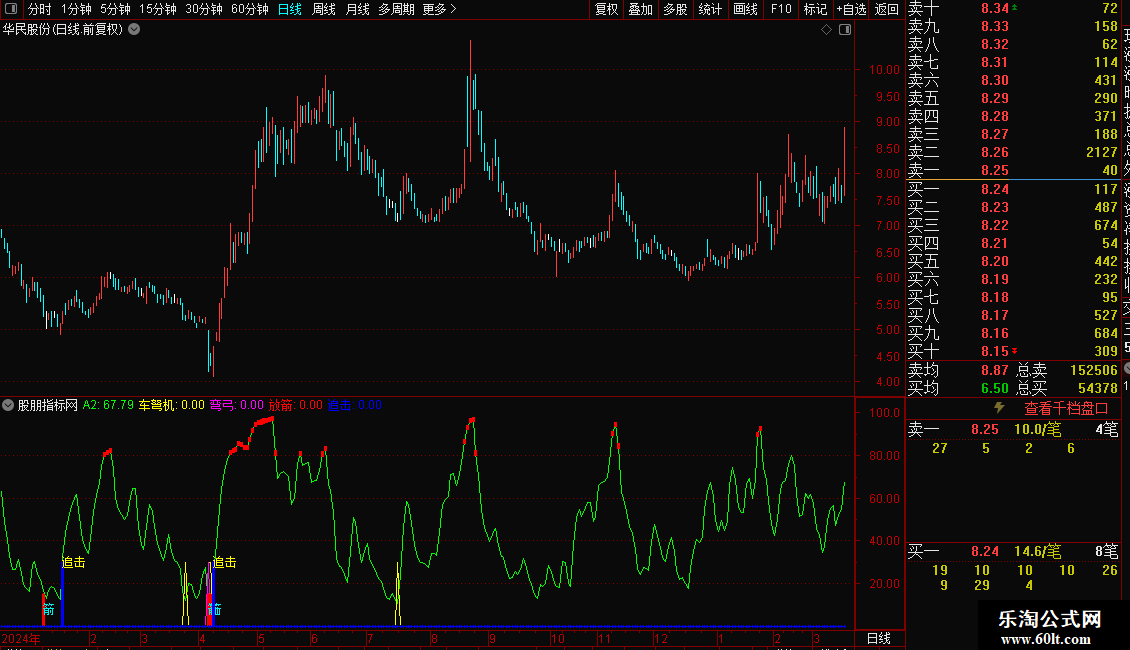Select the 卖五 8.29 order row

pos(1013,99)
